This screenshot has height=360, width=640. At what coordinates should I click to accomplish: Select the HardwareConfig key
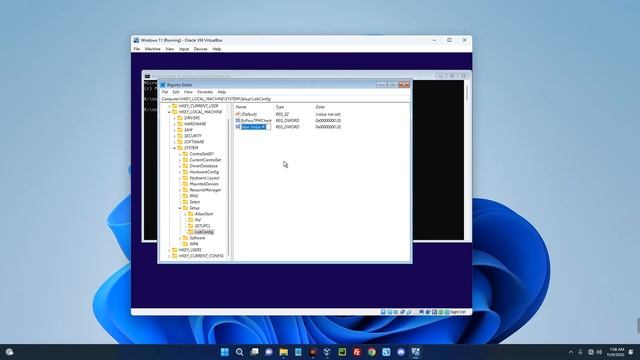coord(204,172)
